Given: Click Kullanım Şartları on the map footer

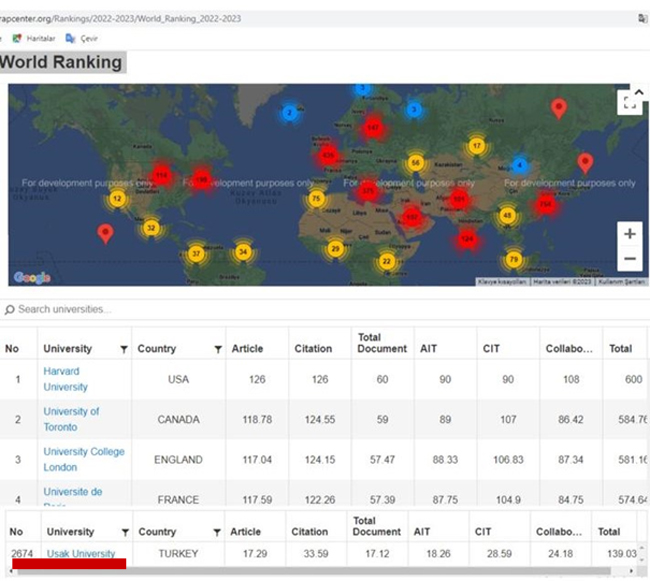Looking at the screenshot, I should pos(621,282).
